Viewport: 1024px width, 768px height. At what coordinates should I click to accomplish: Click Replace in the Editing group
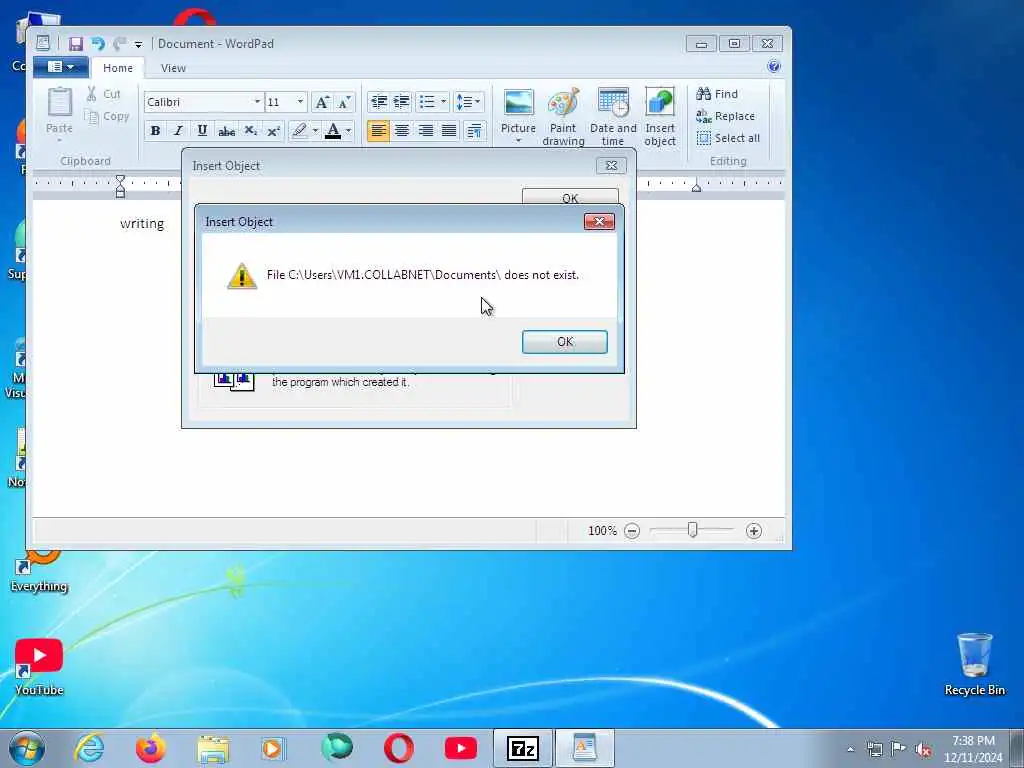pos(726,116)
